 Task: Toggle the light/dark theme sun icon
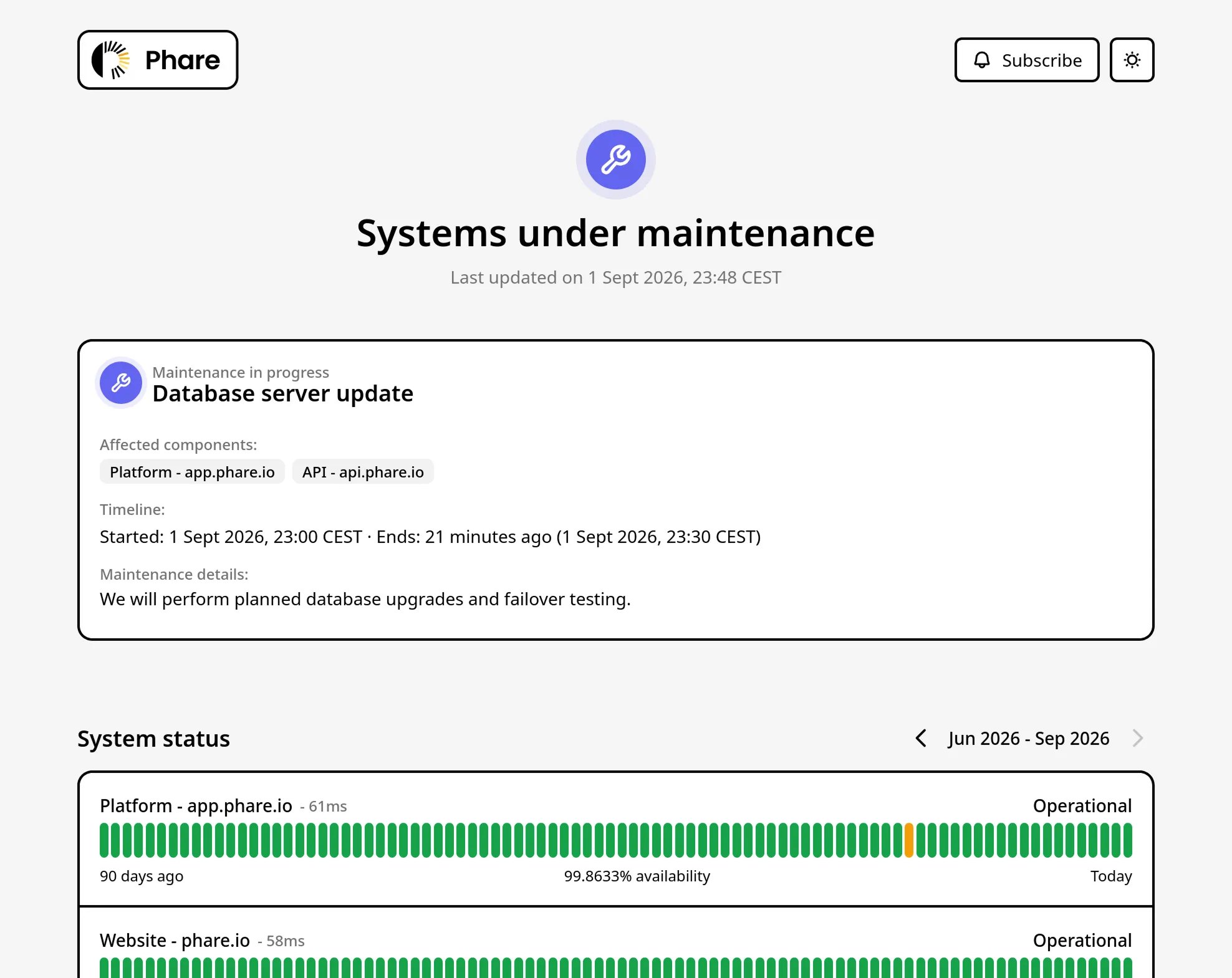(1132, 60)
